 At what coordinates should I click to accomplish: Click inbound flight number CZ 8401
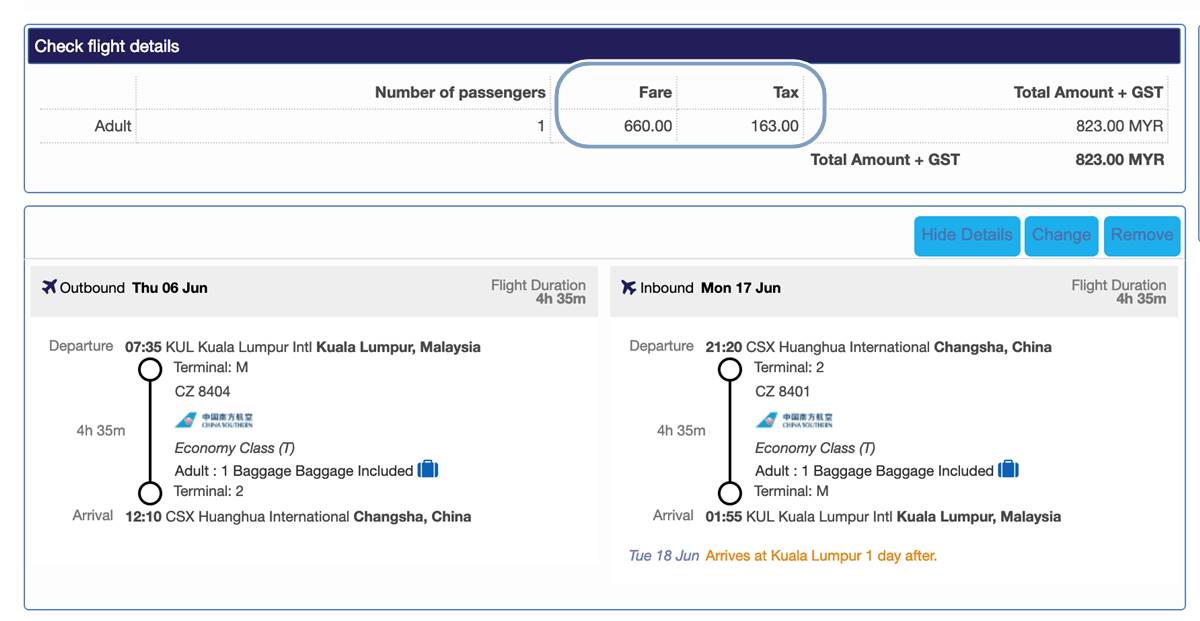783,391
